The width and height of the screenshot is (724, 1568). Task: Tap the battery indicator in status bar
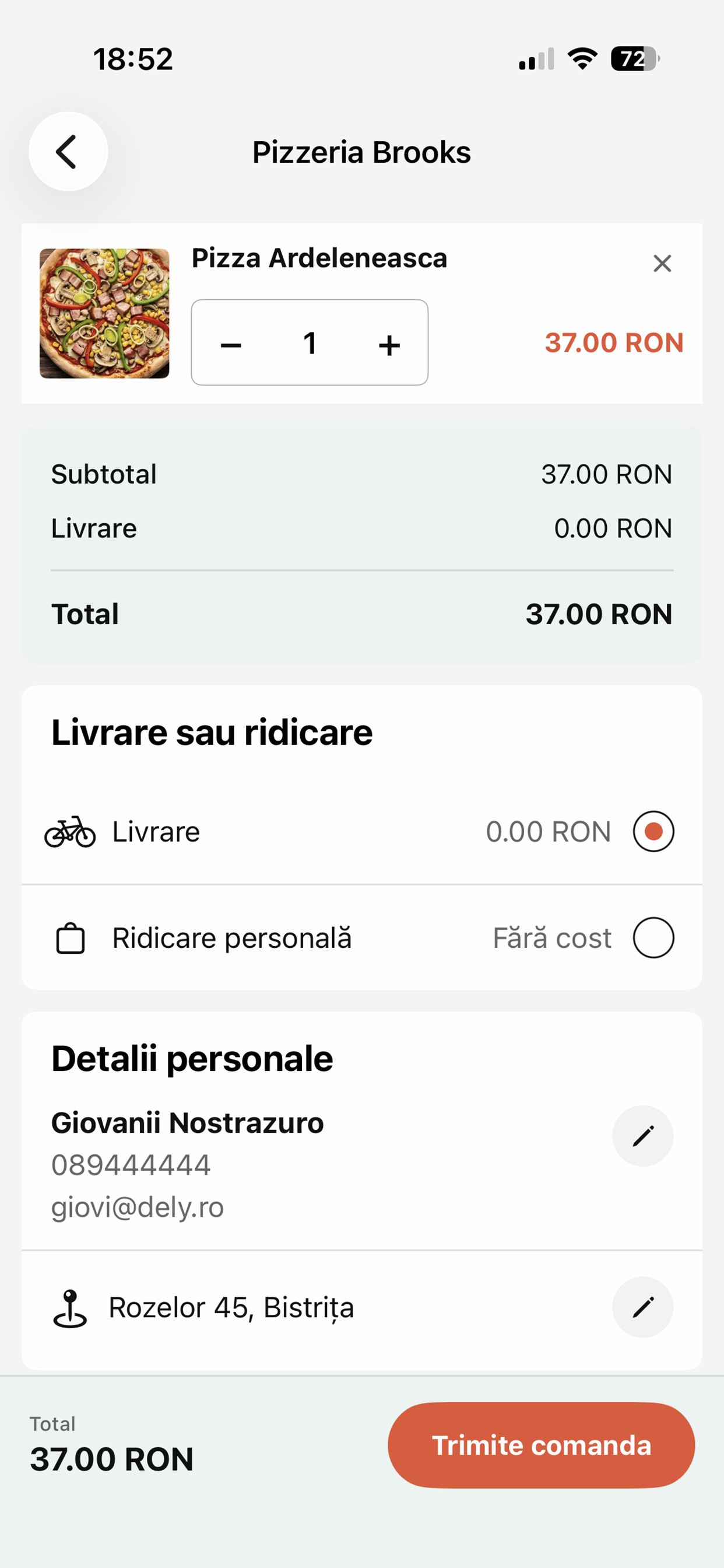click(x=635, y=58)
